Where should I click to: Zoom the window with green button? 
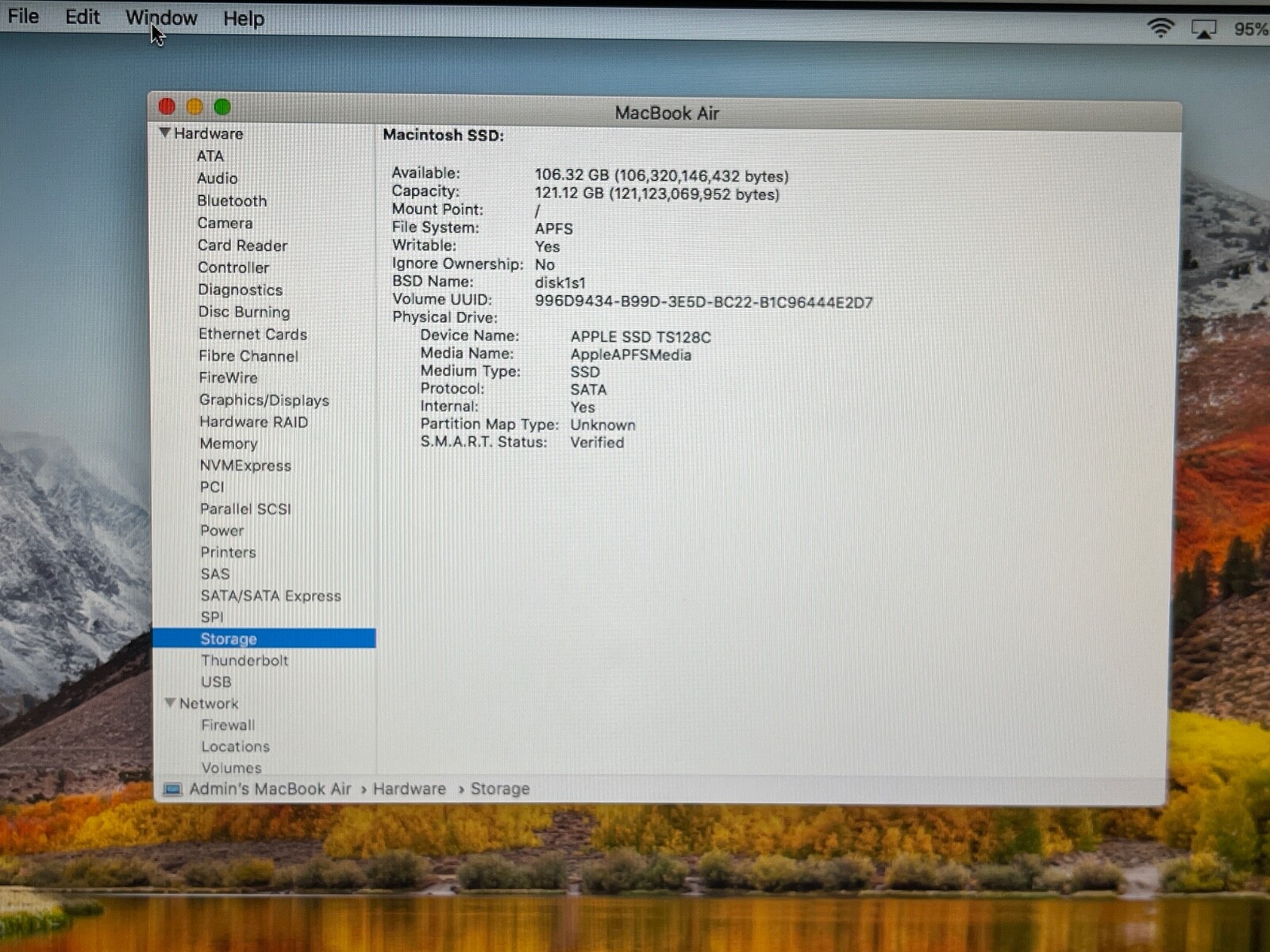[222, 106]
